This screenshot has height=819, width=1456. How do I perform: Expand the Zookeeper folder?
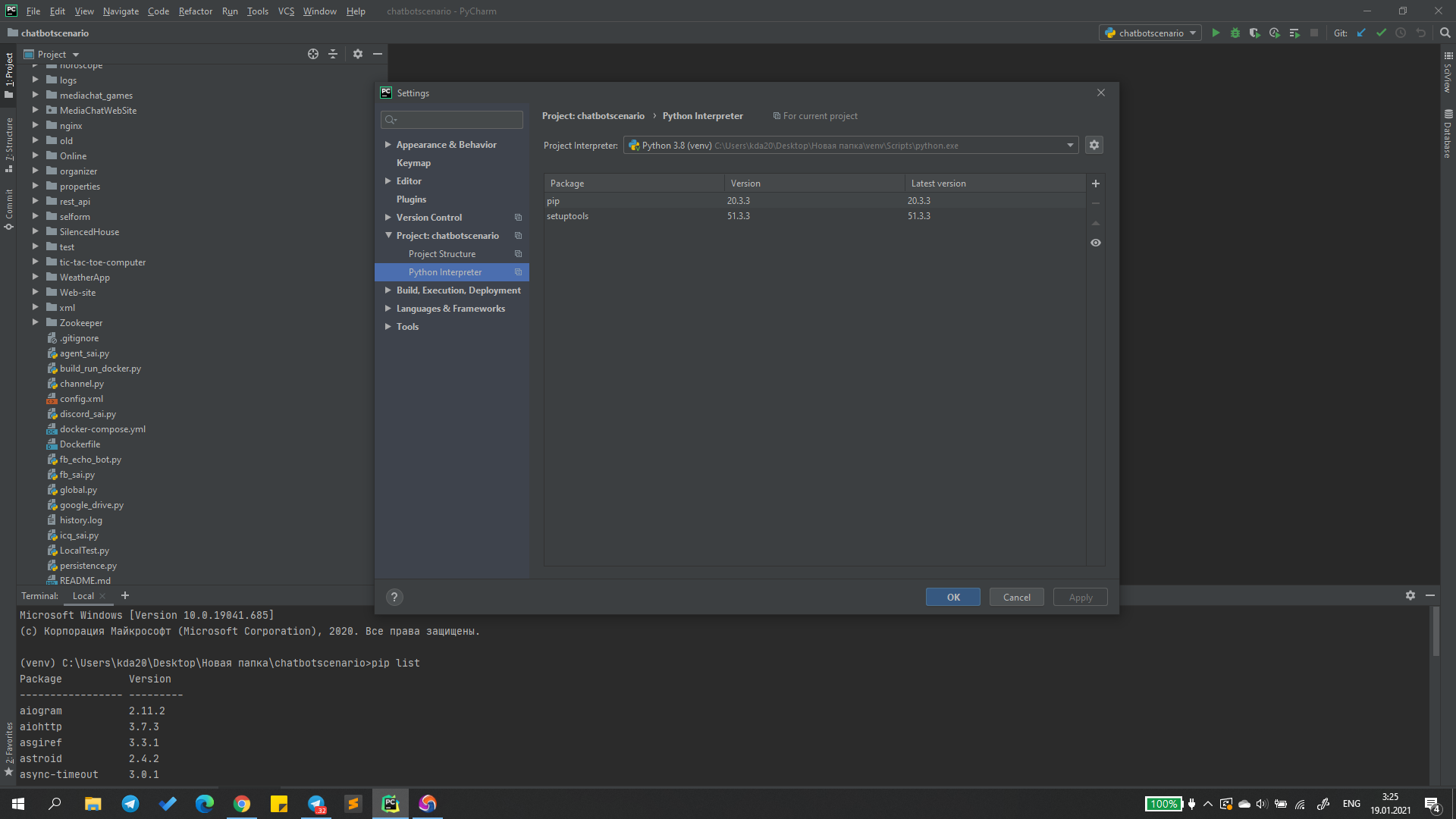tap(35, 322)
